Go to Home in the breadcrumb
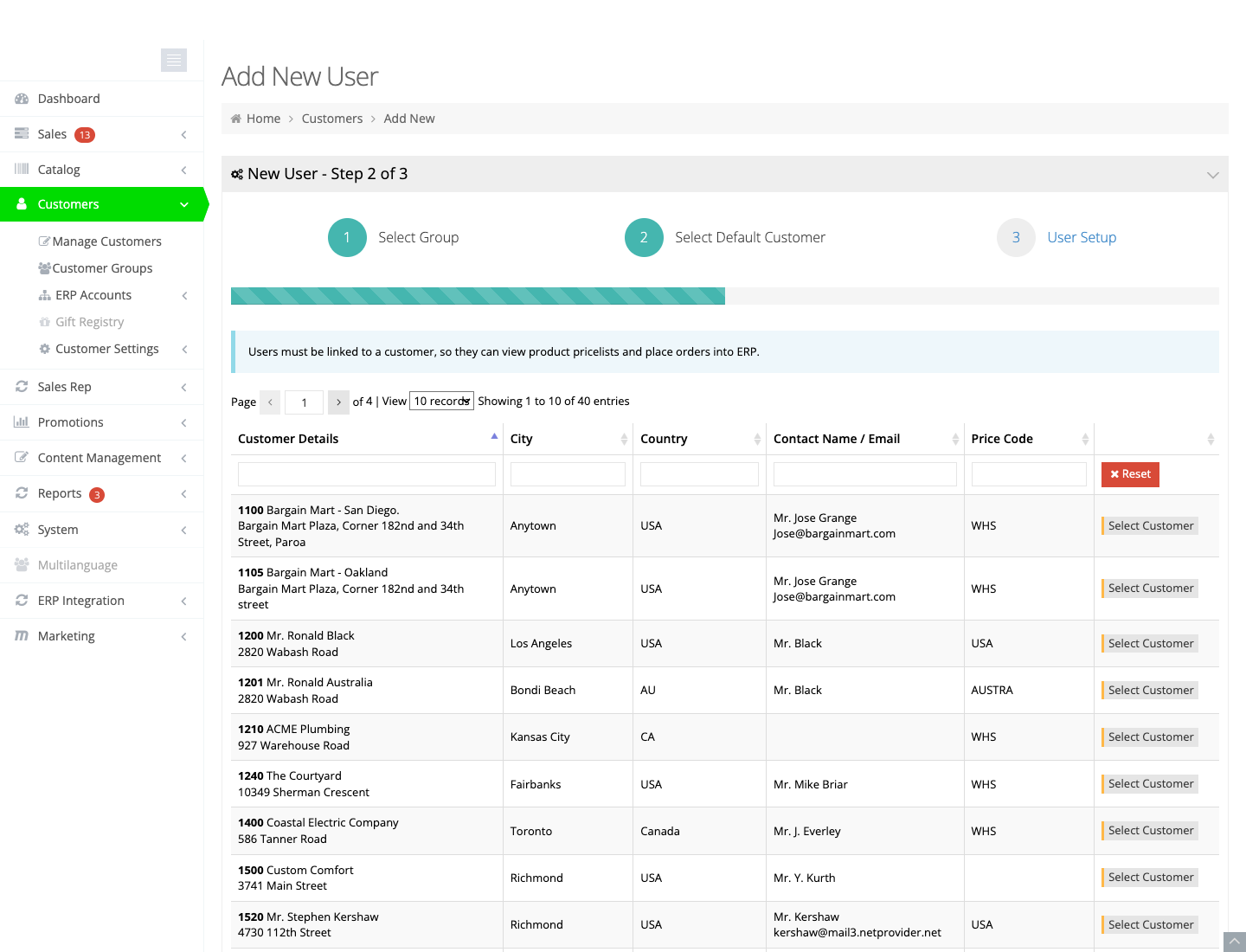Screen dimensions: 1246x952 coord(263,119)
